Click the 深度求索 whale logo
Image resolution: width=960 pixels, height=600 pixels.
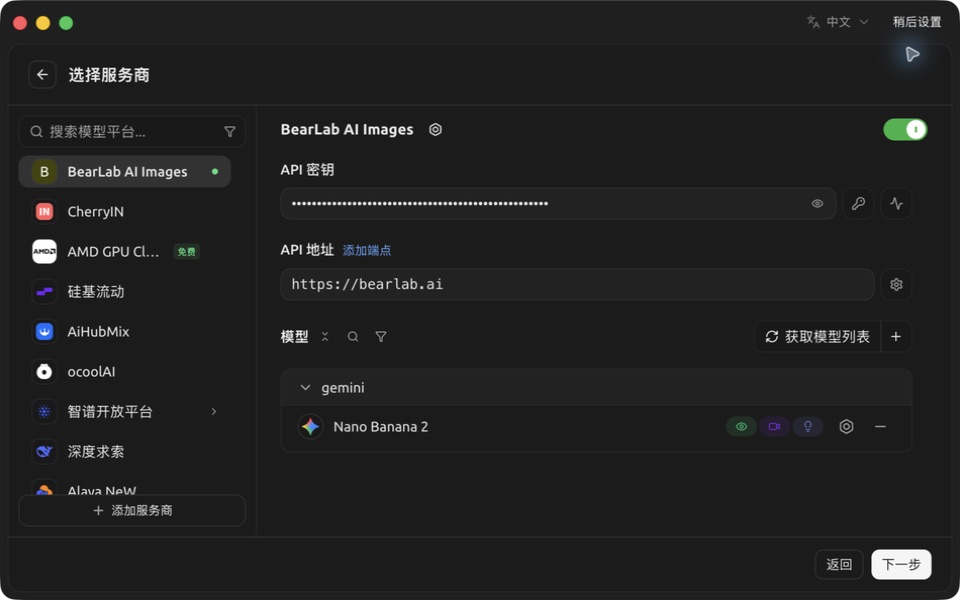[x=44, y=452]
